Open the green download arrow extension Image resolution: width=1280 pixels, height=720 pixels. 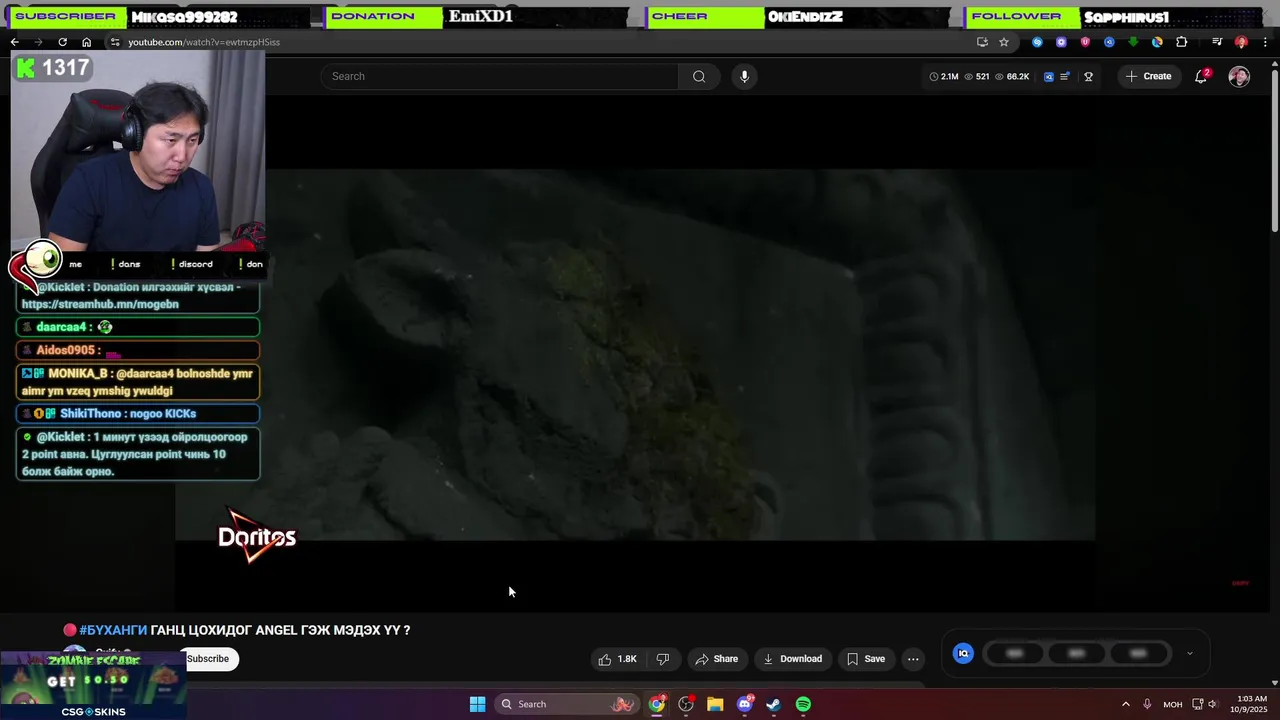pyautogui.click(x=1133, y=42)
